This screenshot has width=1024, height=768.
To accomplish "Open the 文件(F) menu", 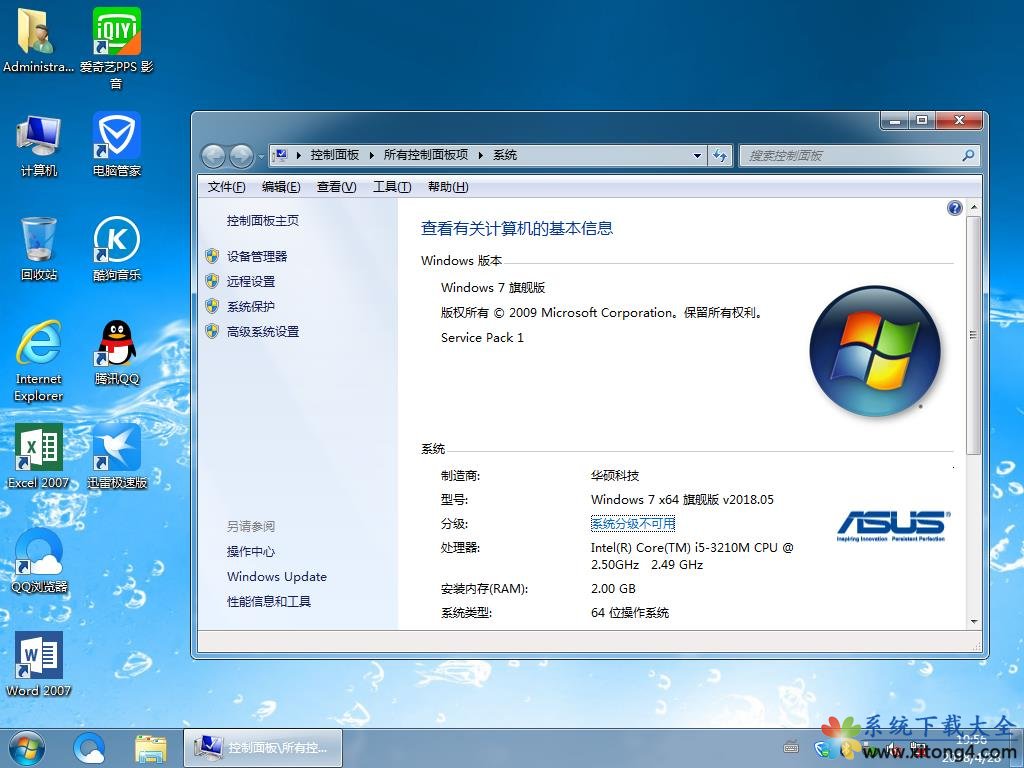I will [226, 187].
